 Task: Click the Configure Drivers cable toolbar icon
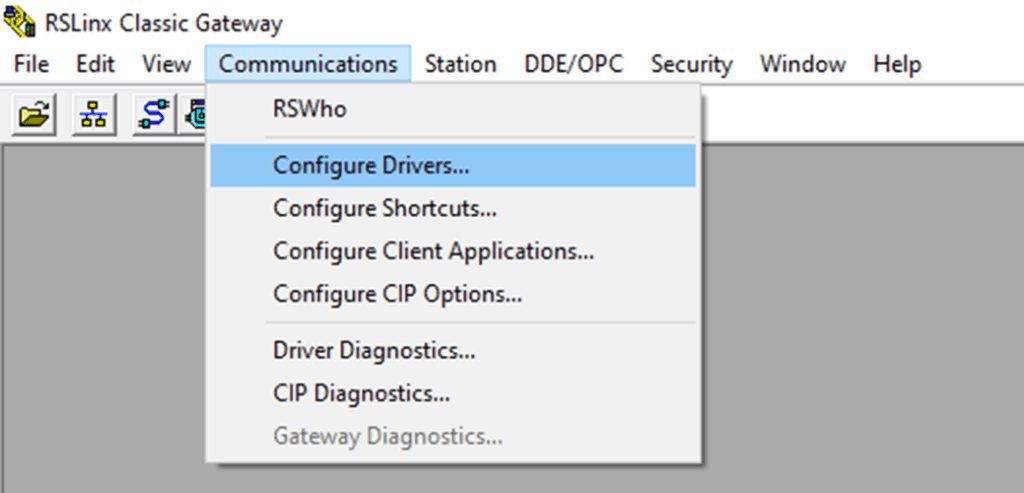coord(153,117)
